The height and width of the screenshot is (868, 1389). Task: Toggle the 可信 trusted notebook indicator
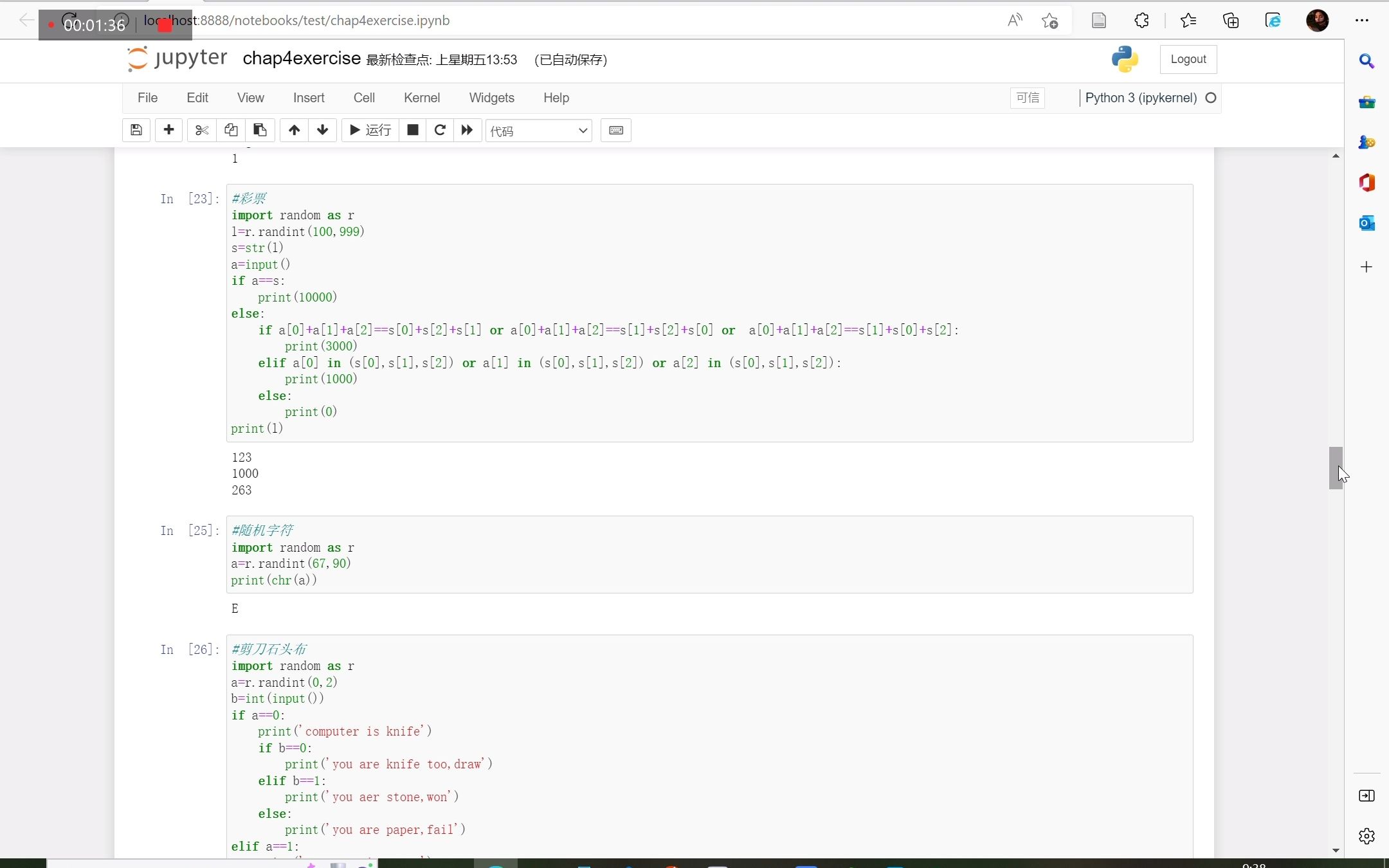(x=1027, y=98)
